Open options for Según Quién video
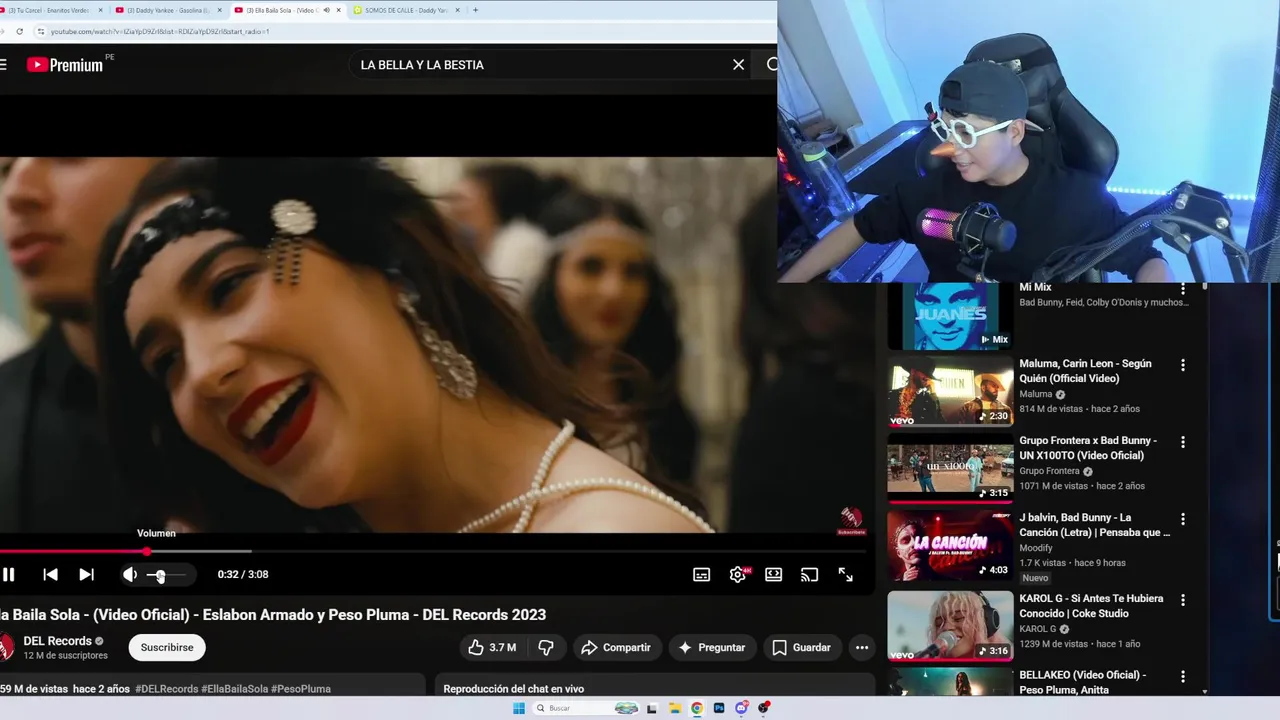The height and width of the screenshot is (720, 1280). [1183, 365]
